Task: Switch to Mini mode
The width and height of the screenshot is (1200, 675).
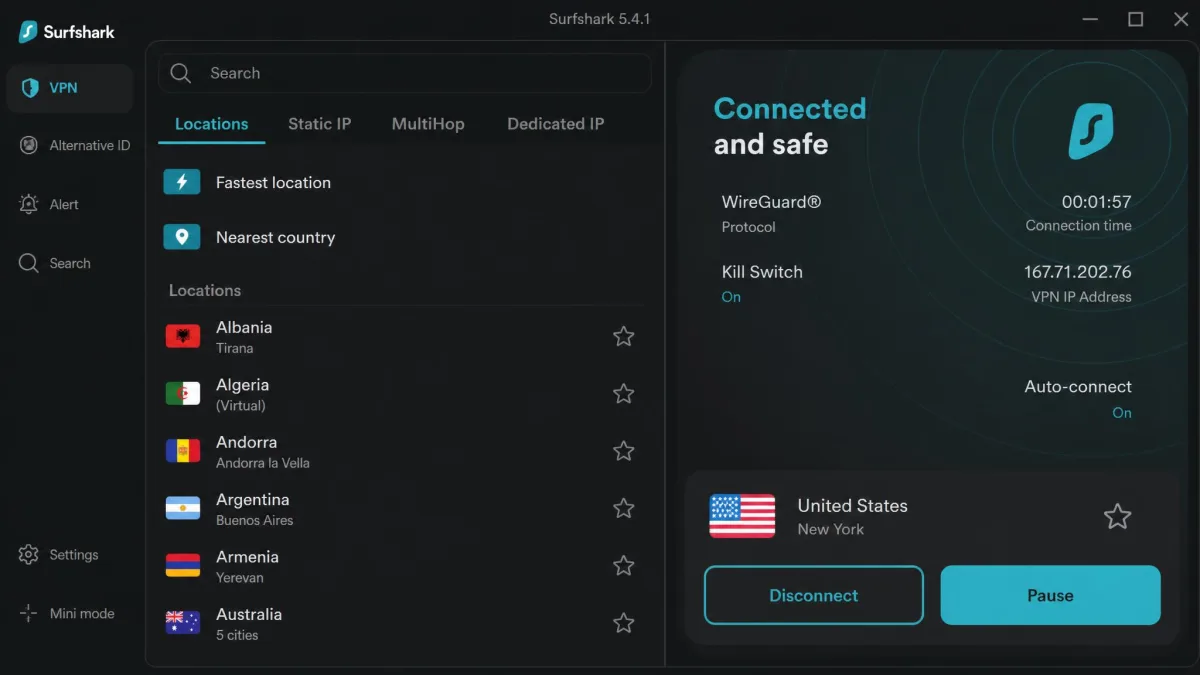Action: pyautogui.click(x=67, y=614)
